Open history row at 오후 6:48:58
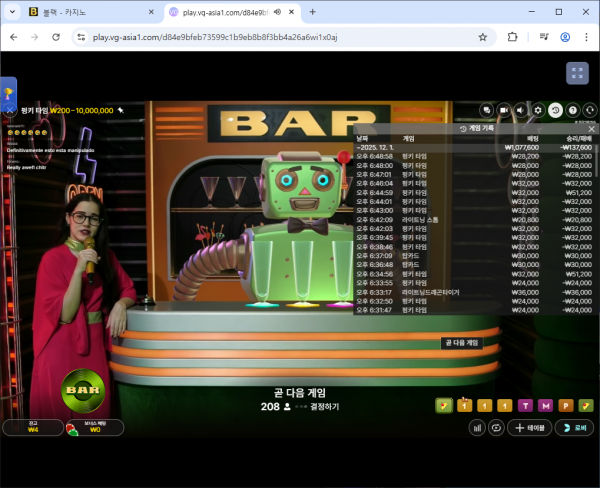600x488 pixels. (x=470, y=156)
